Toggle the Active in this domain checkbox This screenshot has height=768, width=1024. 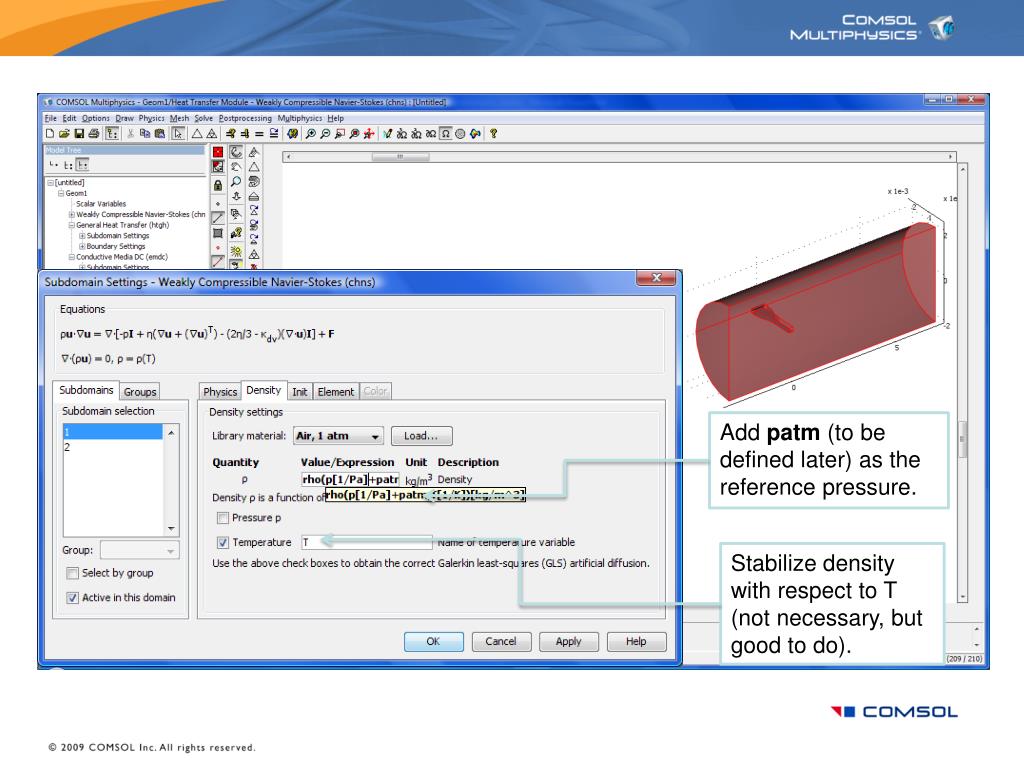[72, 598]
